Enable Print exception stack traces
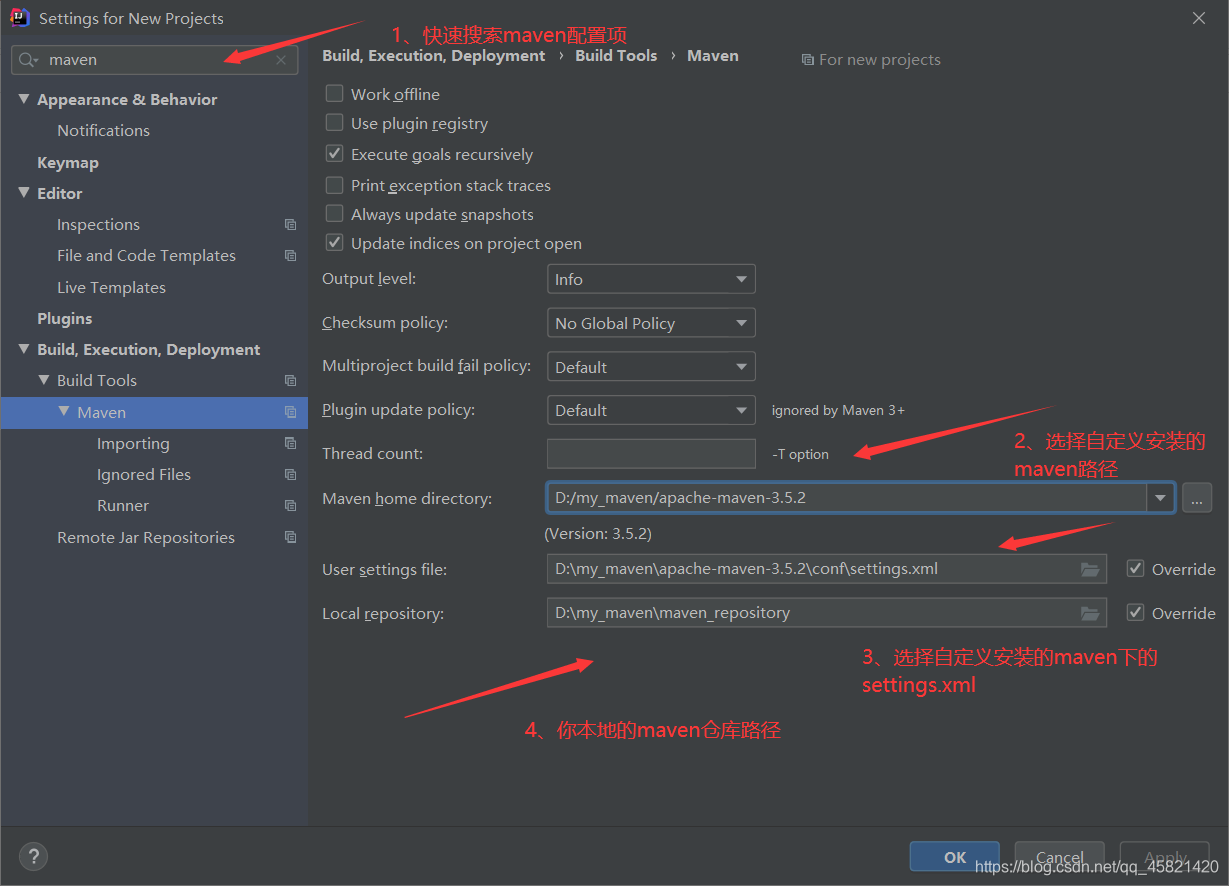1229x886 pixels. [334, 185]
